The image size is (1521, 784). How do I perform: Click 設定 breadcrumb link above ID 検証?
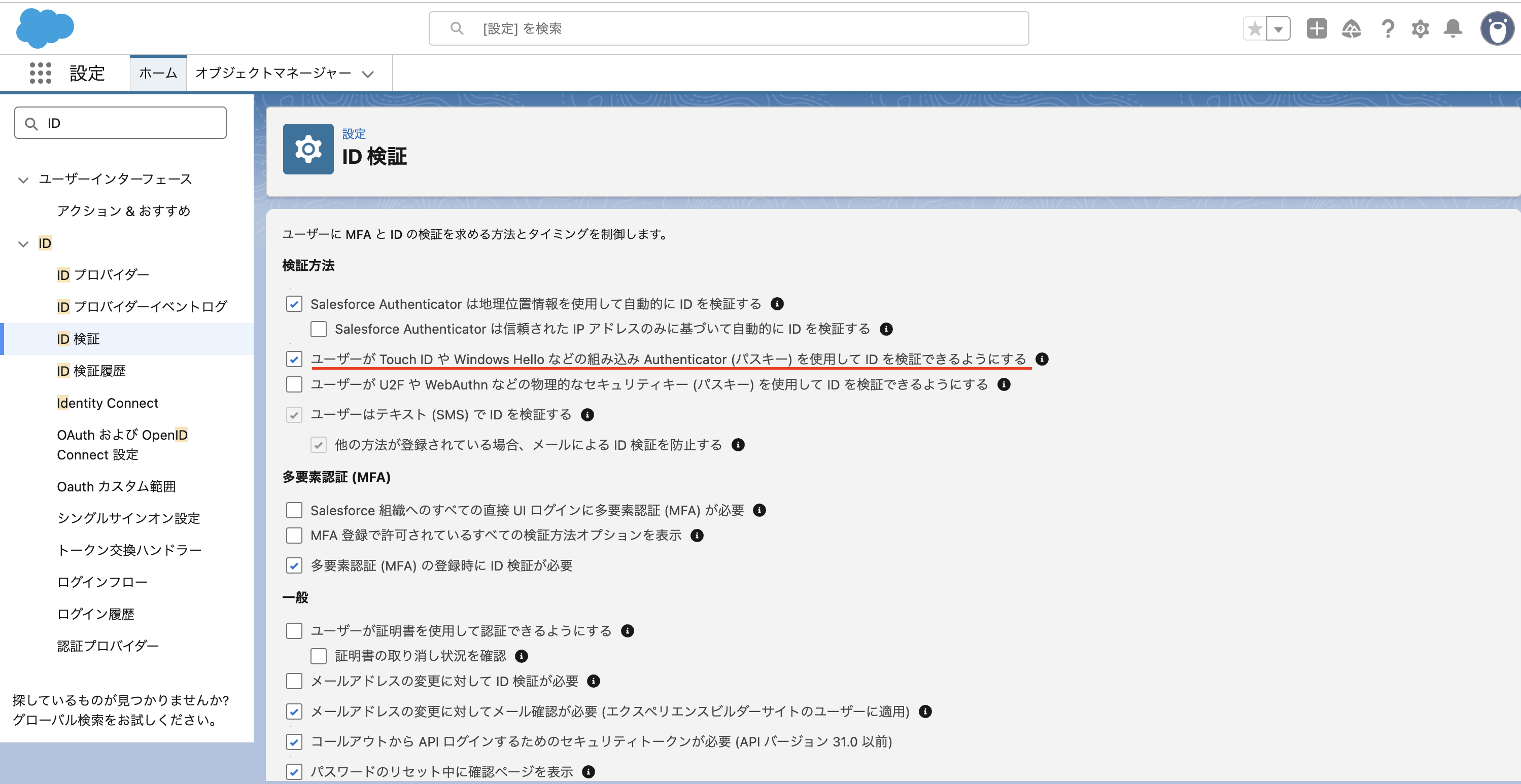point(354,134)
